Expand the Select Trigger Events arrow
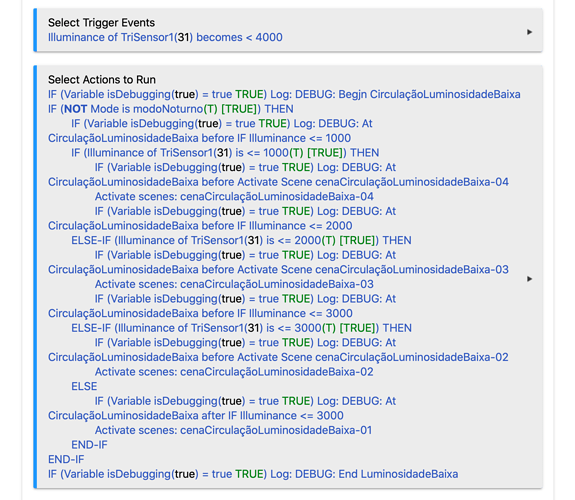The image size is (575, 500). [529, 32]
